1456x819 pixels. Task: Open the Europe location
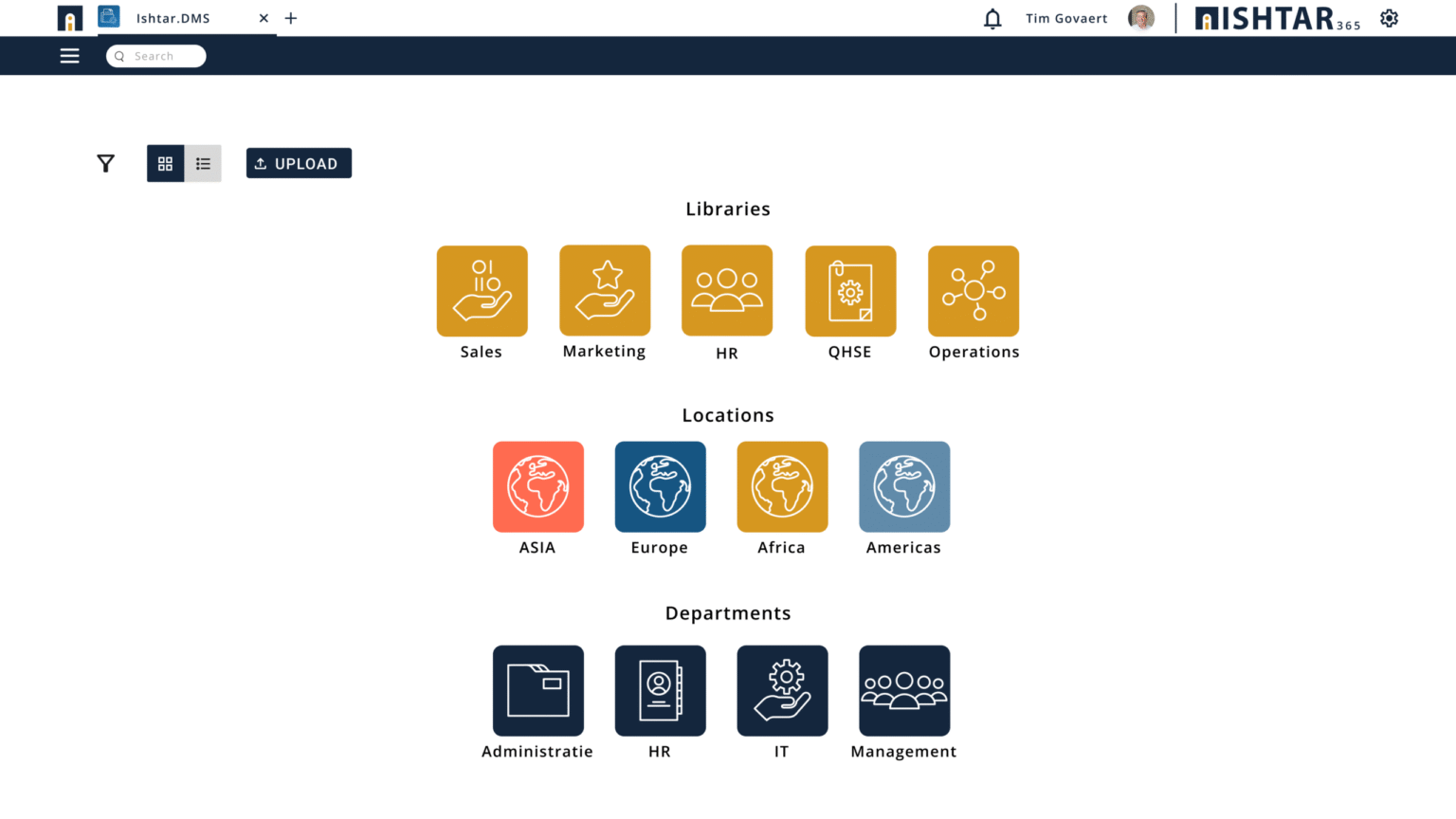point(660,486)
